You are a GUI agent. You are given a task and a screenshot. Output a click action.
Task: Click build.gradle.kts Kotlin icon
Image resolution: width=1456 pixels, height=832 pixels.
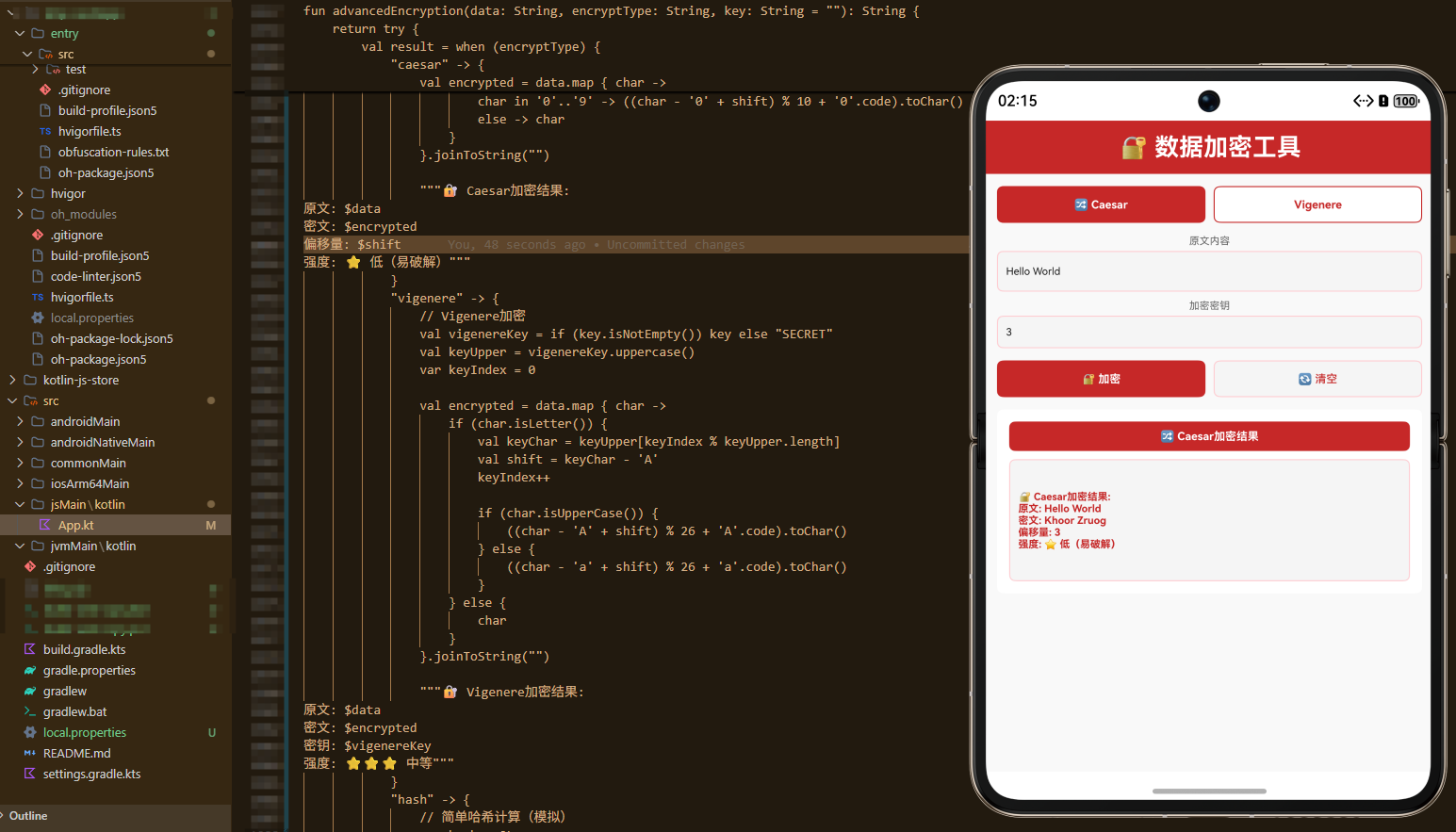[x=30, y=649]
